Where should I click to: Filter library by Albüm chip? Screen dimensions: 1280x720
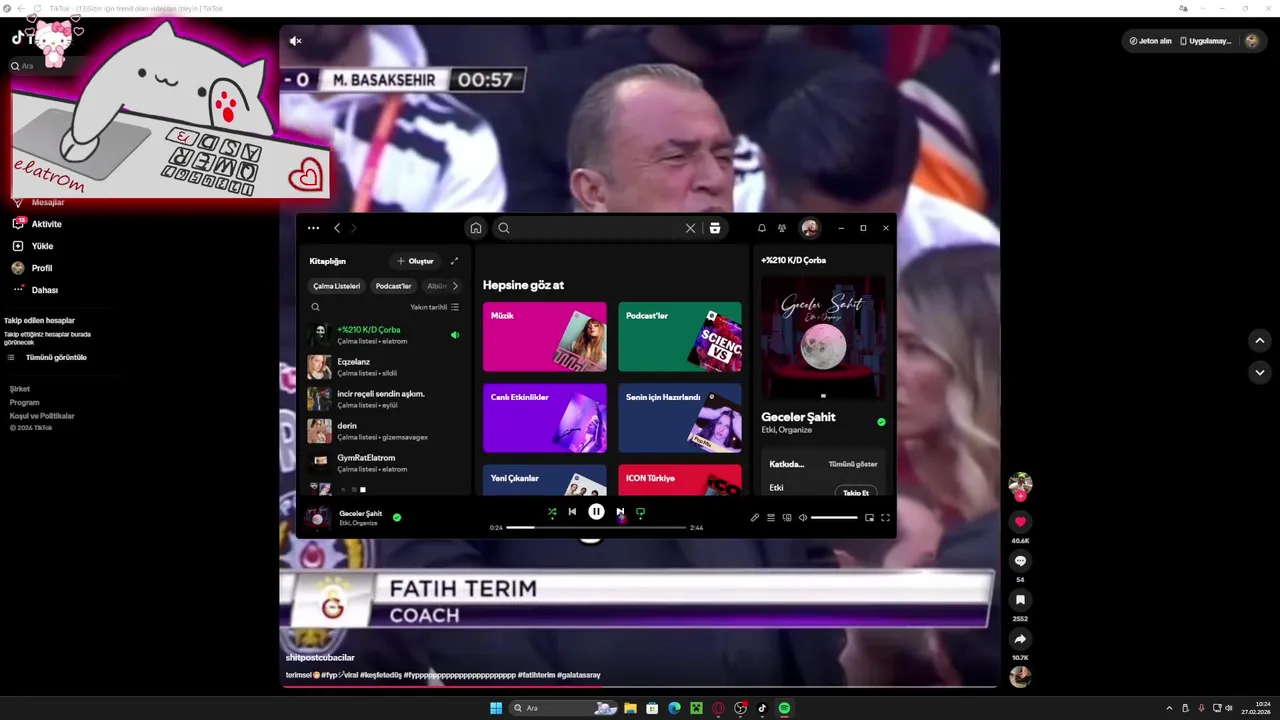(x=436, y=286)
